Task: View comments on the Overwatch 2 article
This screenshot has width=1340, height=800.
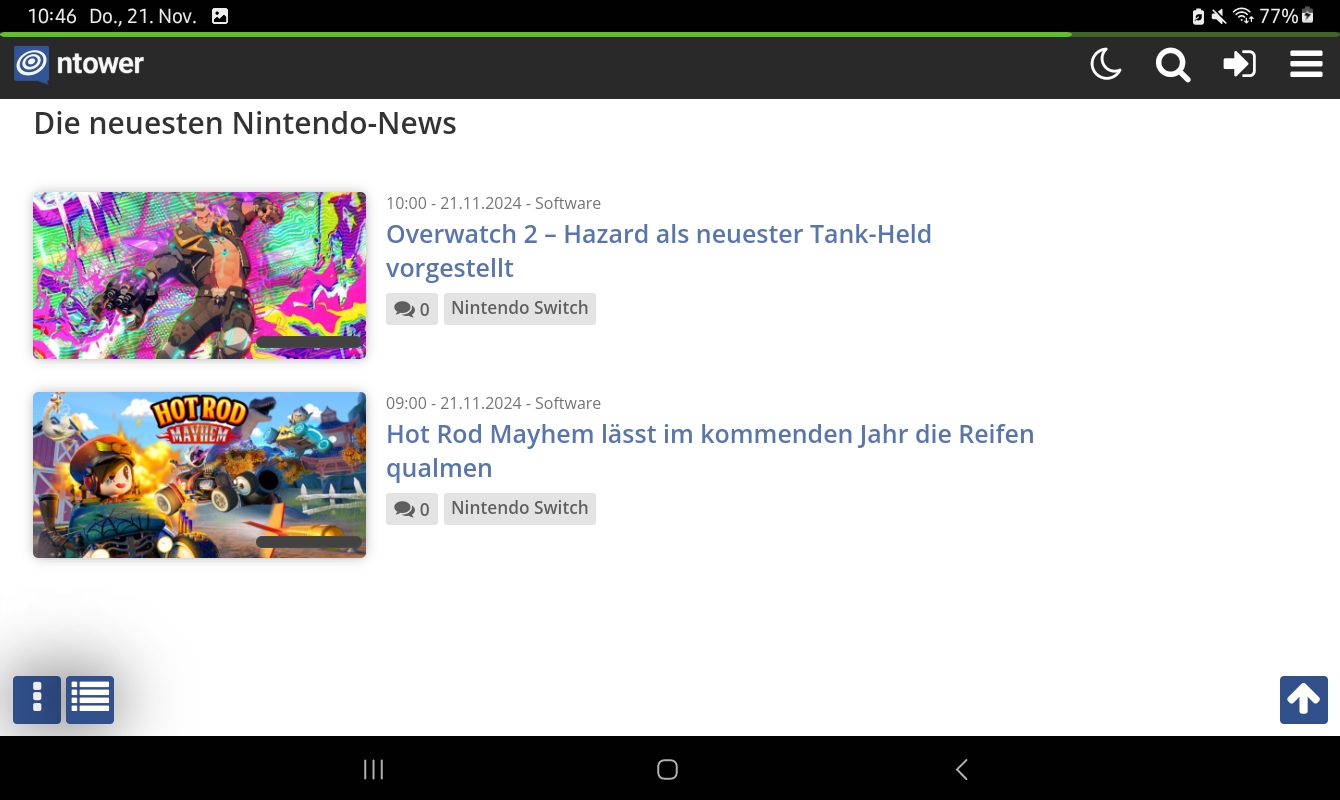Action: [412, 309]
